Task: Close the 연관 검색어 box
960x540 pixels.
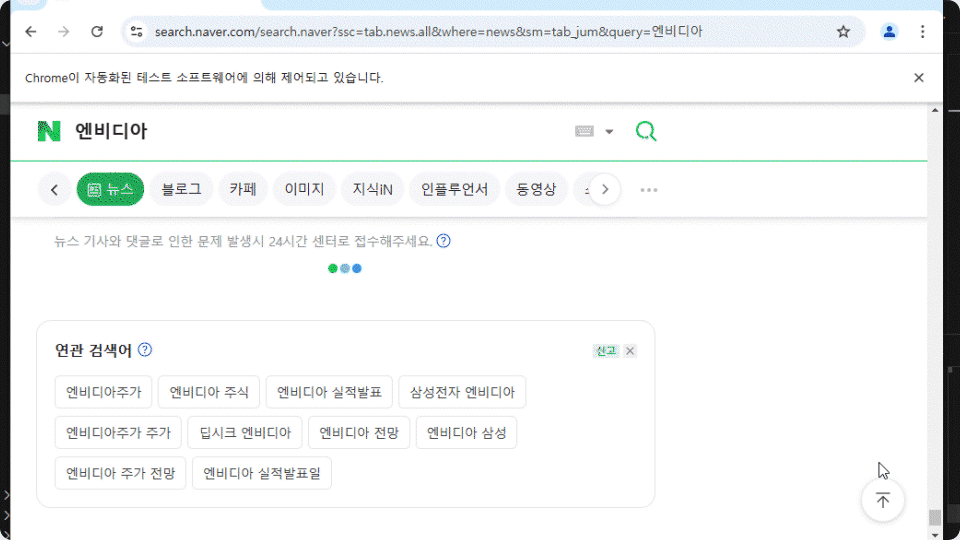Action: pos(630,351)
